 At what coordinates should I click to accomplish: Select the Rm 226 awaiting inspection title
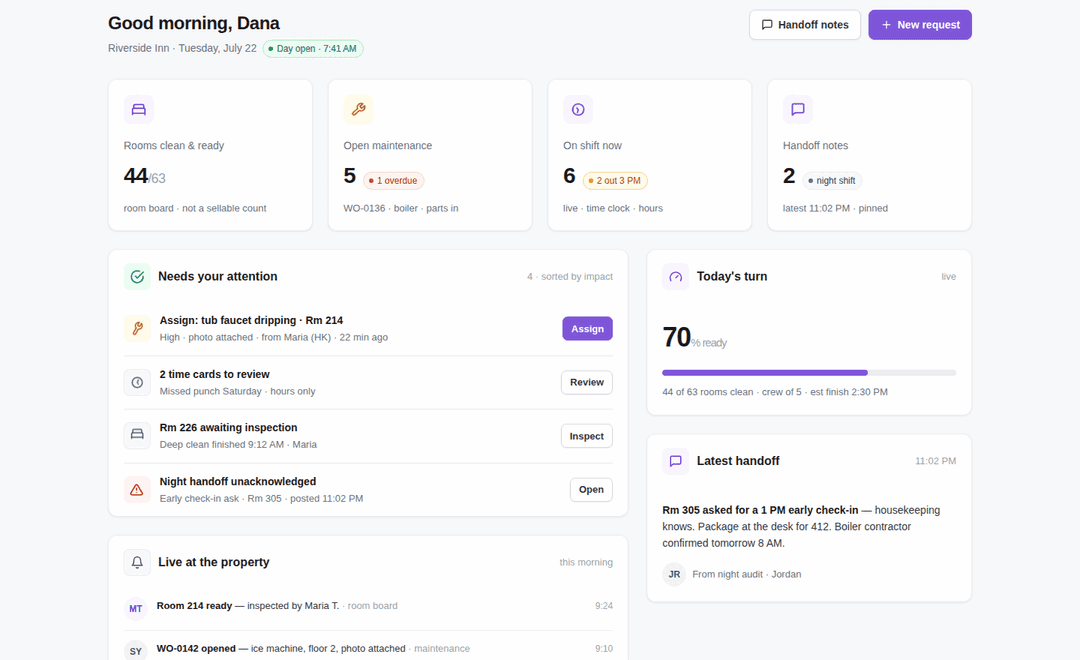(229, 428)
